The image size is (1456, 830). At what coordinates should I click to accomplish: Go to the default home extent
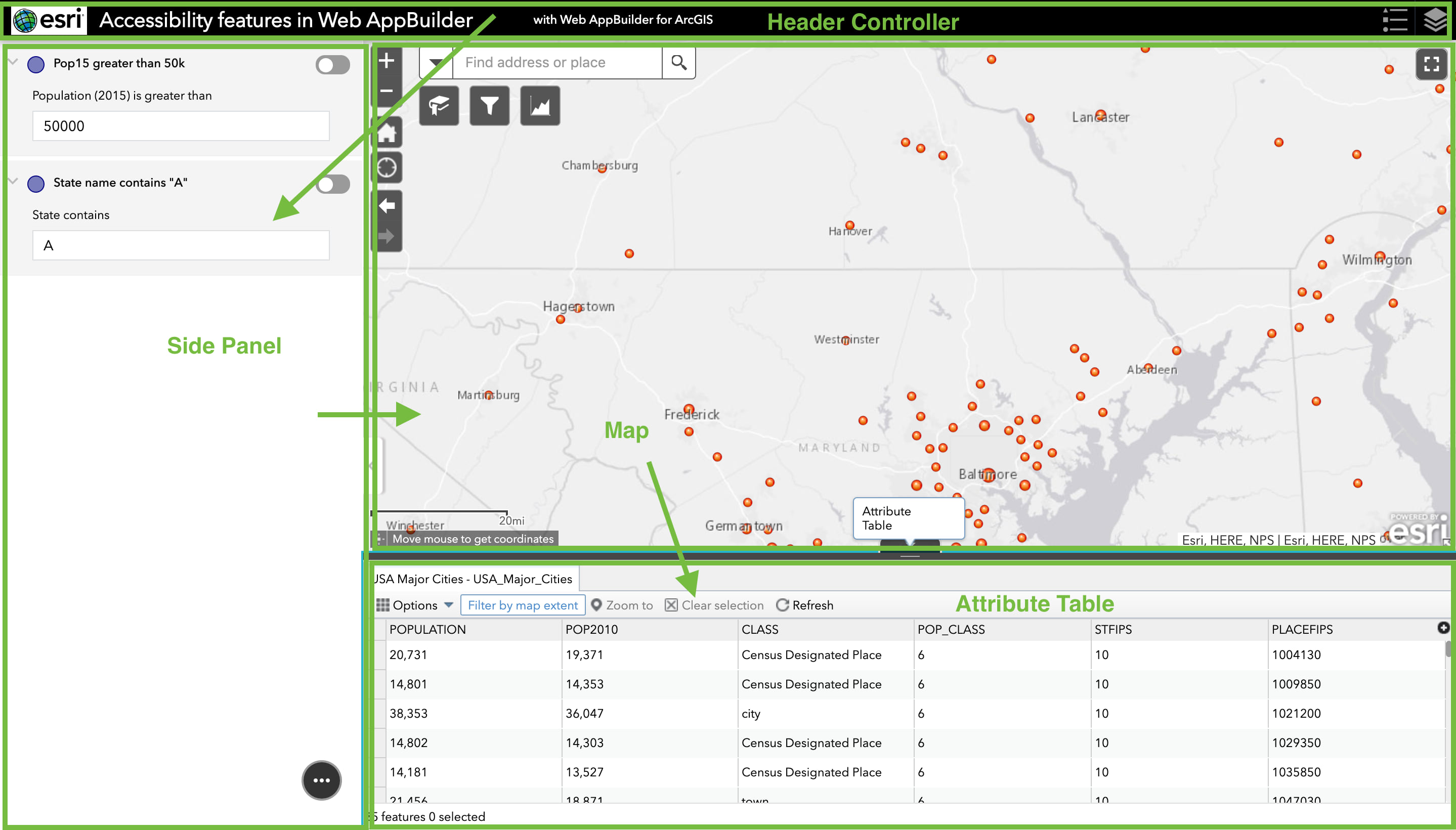click(387, 133)
